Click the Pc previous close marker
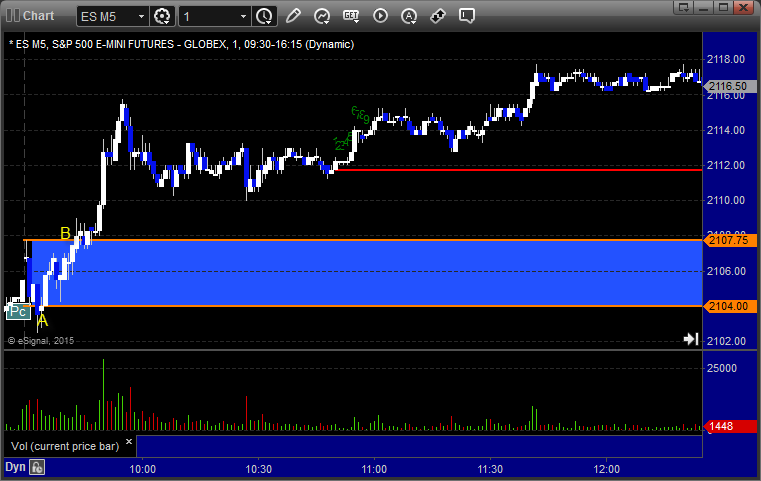Image resolution: width=761 pixels, height=481 pixels. coord(18,311)
